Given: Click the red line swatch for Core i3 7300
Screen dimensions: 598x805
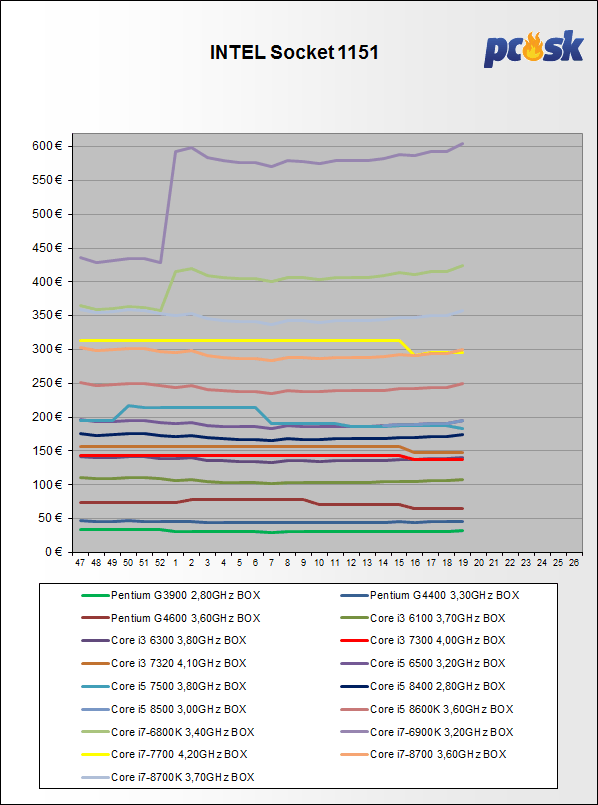Looking at the screenshot, I should (354, 641).
